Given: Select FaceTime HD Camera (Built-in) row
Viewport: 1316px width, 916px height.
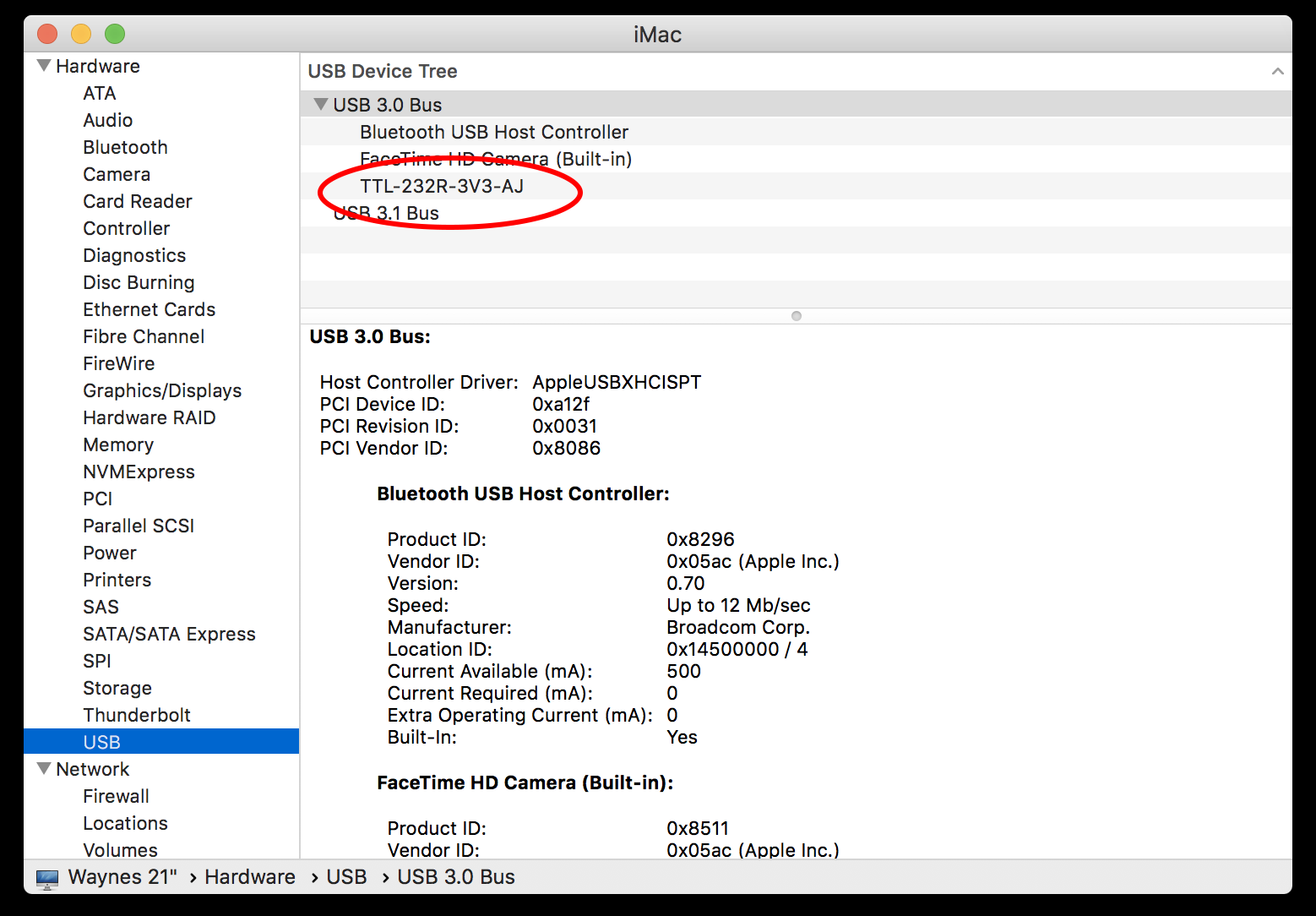Looking at the screenshot, I should point(796,159).
